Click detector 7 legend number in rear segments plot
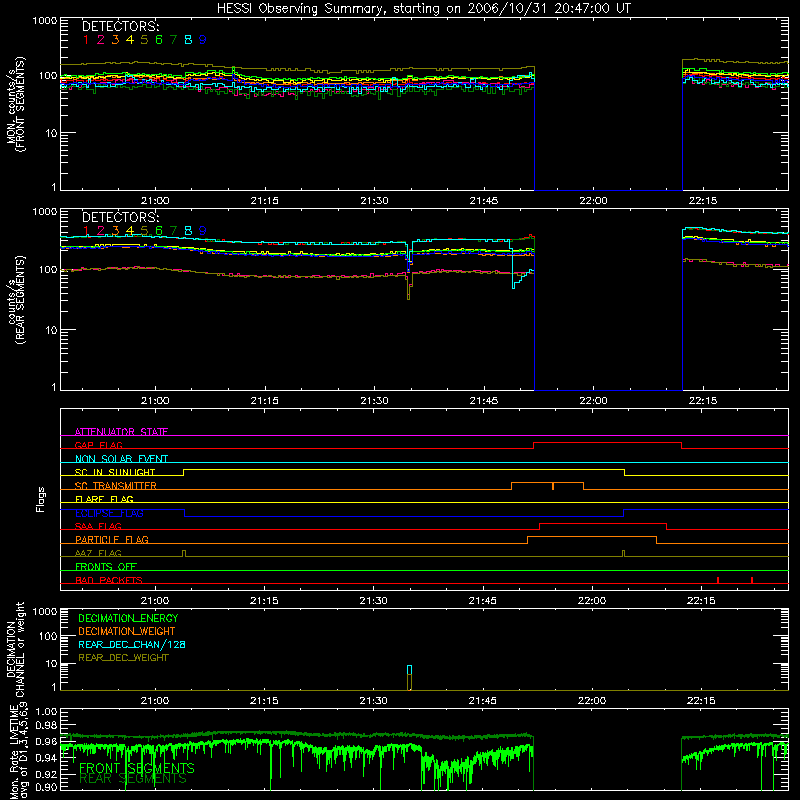 [173, 231]
